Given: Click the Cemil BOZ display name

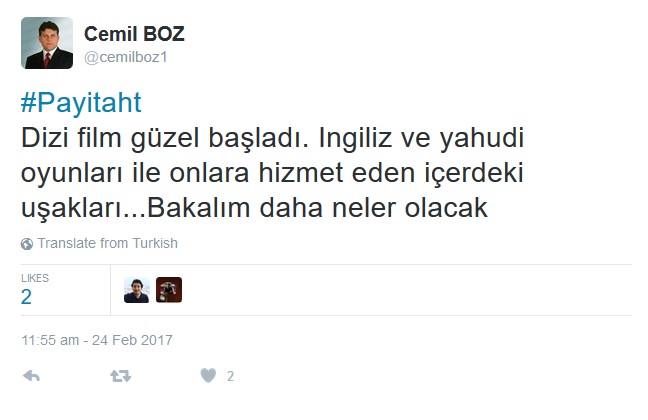Looking at the screenshot, I should (x=134, y=34).
